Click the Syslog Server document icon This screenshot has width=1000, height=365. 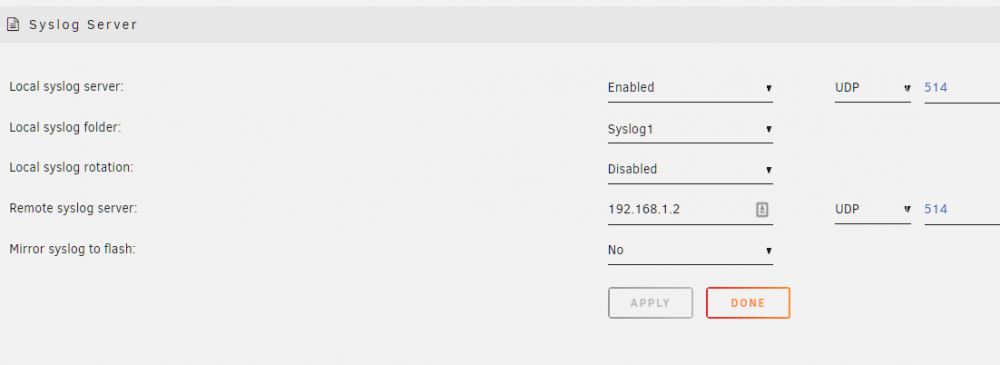pos(13,25)
